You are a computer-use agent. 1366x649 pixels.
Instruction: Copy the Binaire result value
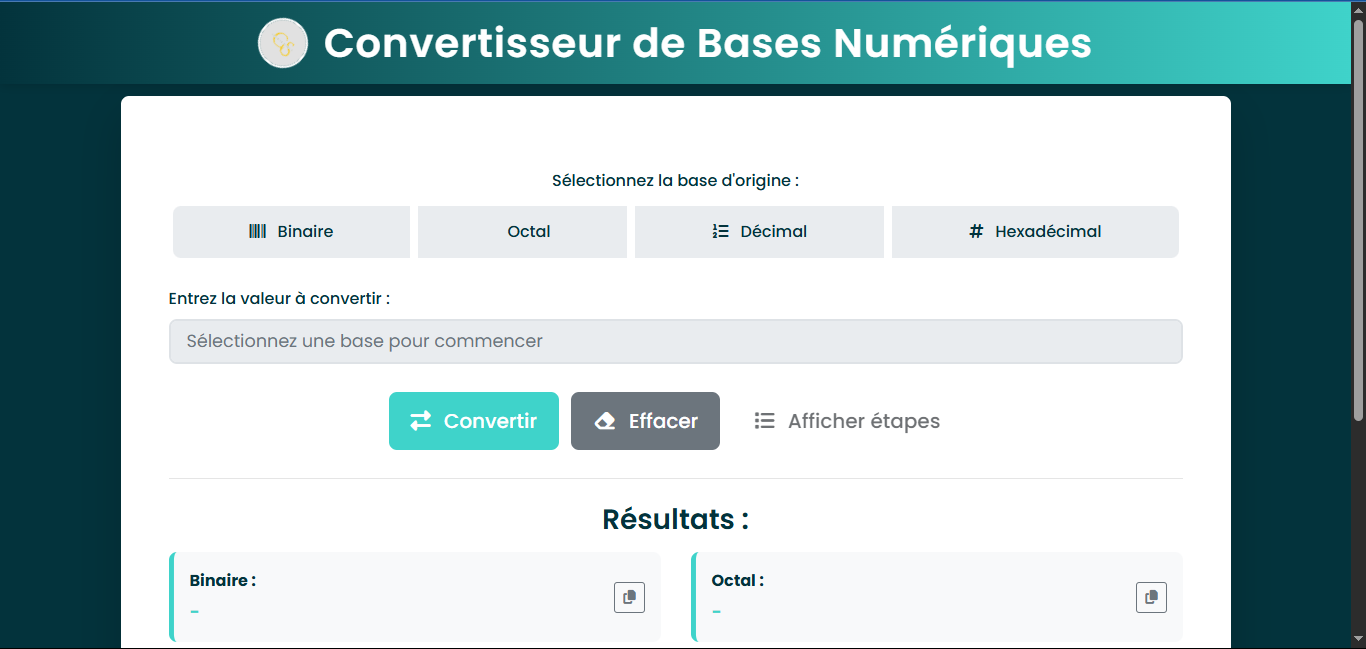629,597
